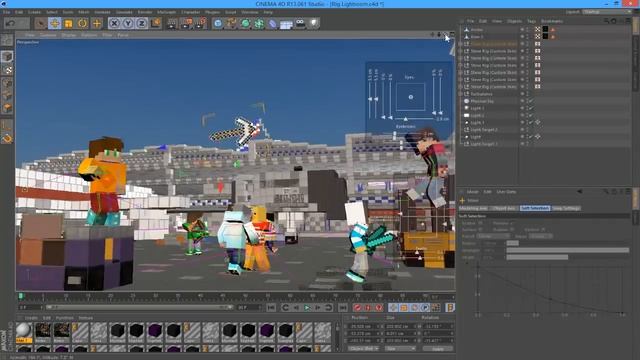Click the Undo arrow icon
The height and width of the screenshot is (360, 640).
pos(11,23)
